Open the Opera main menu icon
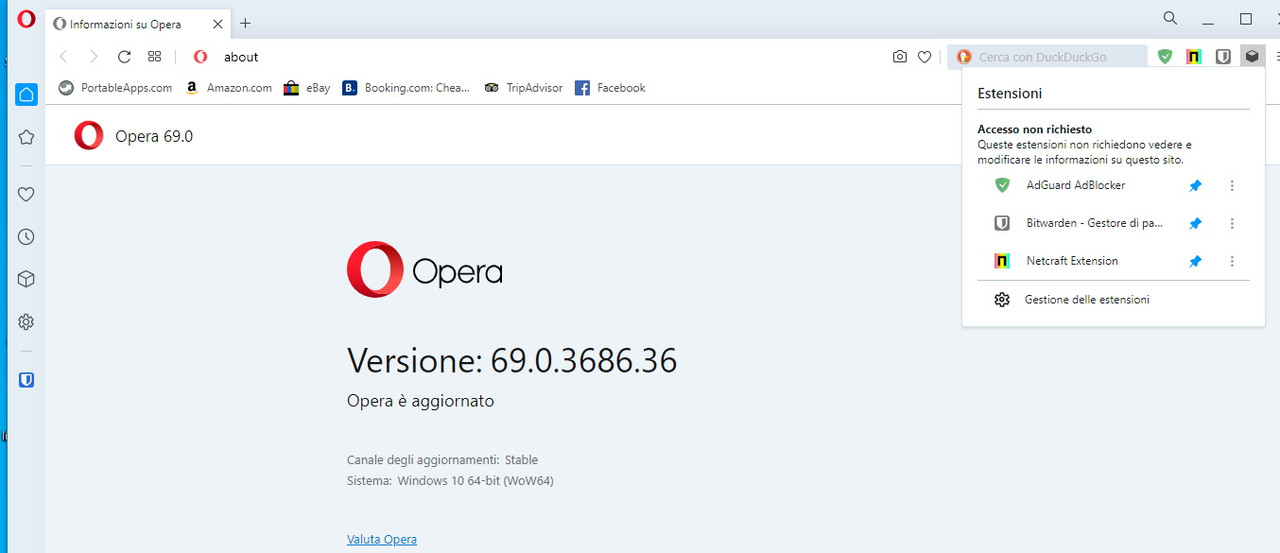Viewport: 1280px width, 553px height. 26,19
